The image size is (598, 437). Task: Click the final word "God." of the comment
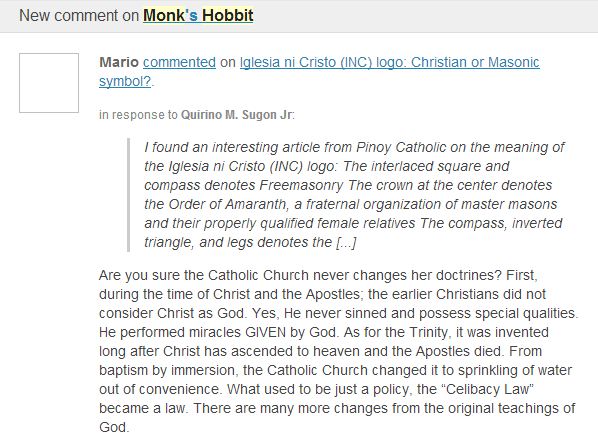pos(114,427)
